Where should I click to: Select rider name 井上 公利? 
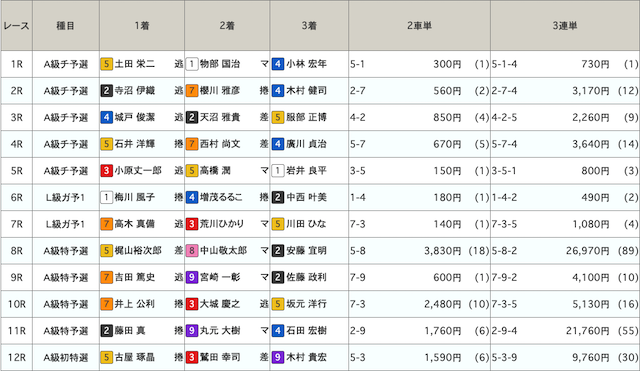tap(135, 304)
